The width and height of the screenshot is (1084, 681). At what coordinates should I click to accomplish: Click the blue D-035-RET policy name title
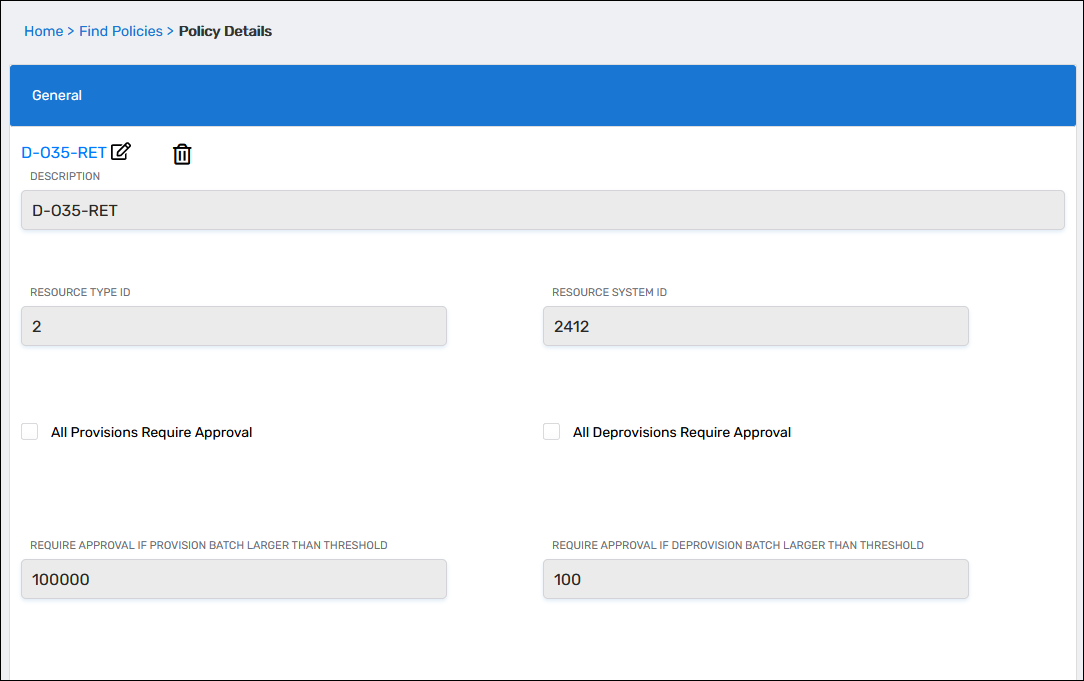pos(63,153)
